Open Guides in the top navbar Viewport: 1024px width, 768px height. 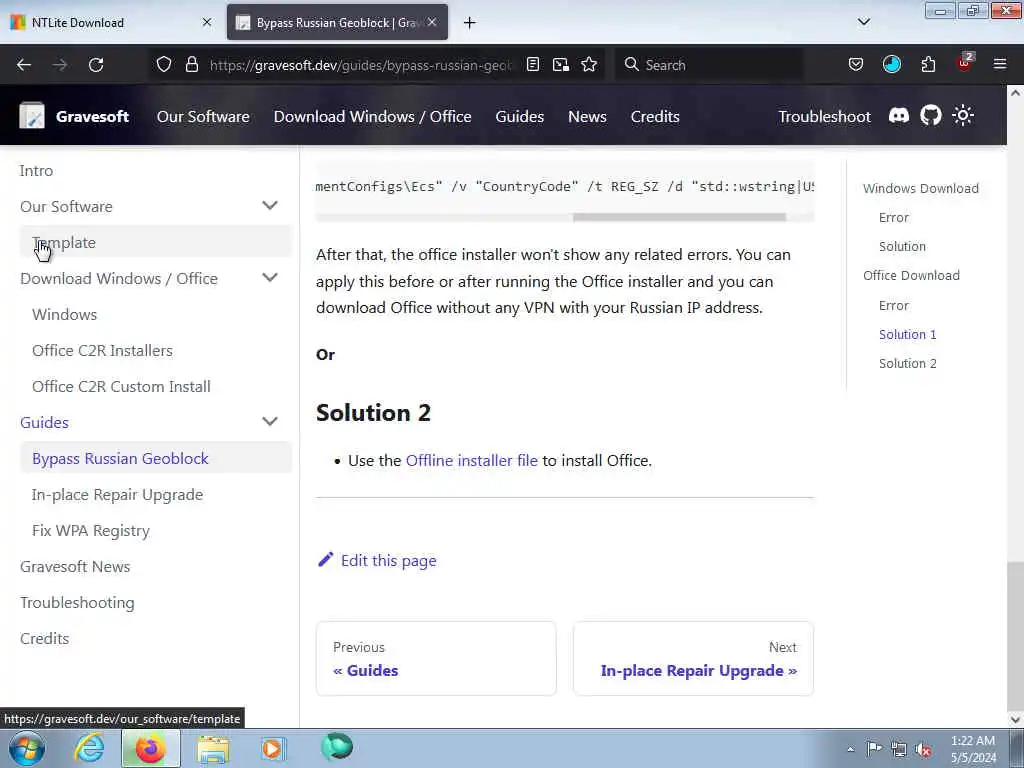[x=519, y=116]
